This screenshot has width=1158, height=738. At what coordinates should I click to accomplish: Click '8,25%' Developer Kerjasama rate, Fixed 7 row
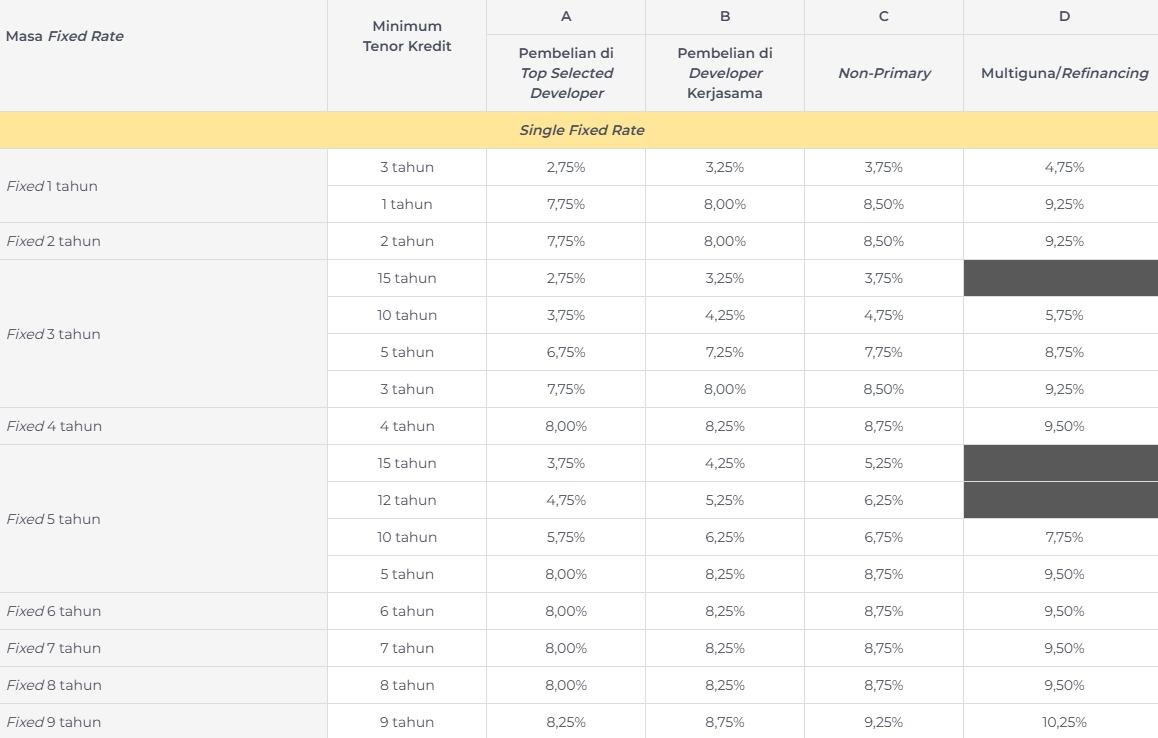(724, 649)
